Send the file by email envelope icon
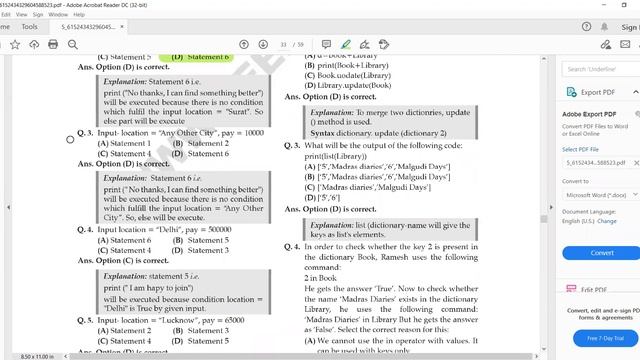 pyautogui.click(x=625, y=44)
